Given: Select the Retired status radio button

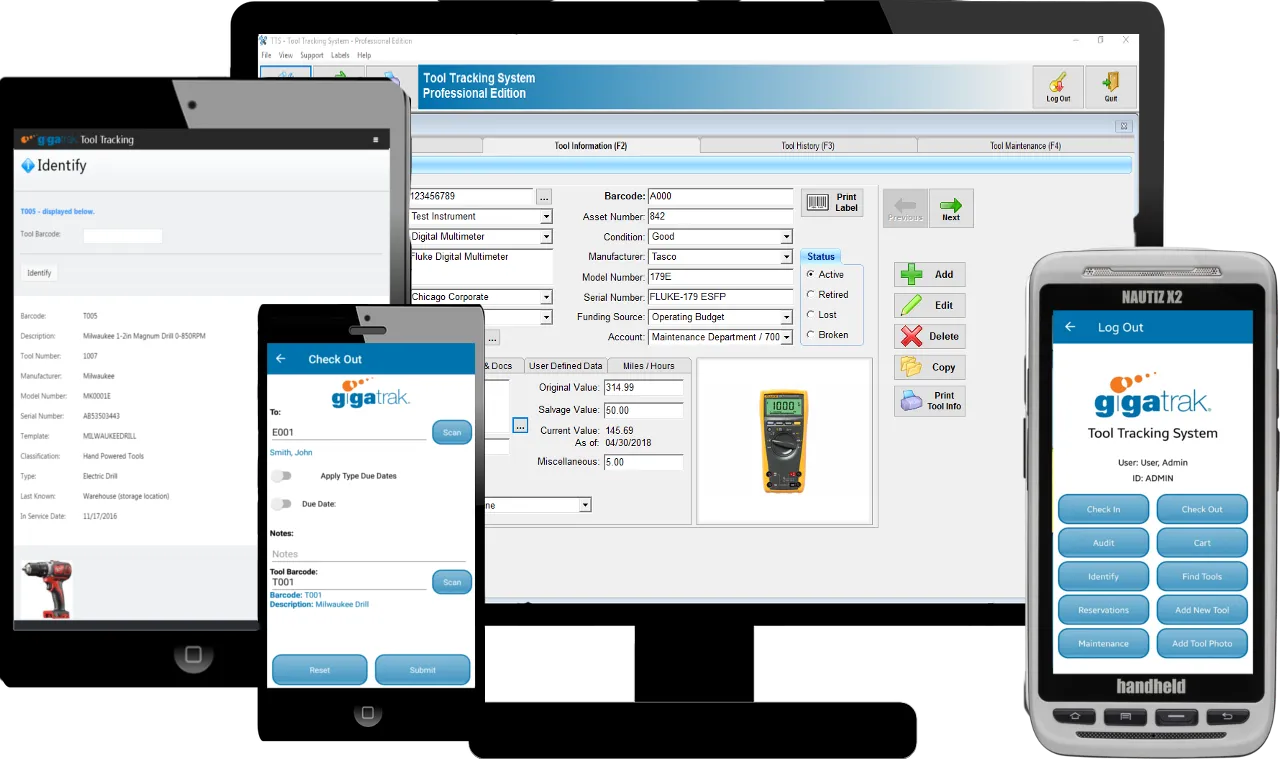Looking at the screenshot, I should [810, 295].
